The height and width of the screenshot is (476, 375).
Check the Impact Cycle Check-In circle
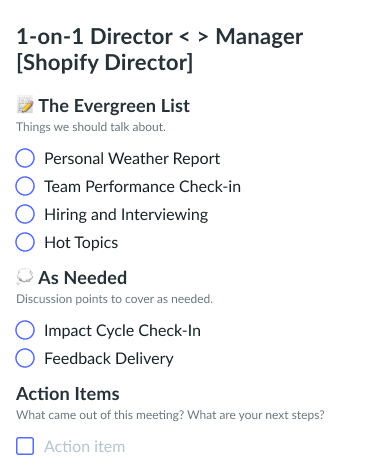(25, 330)
